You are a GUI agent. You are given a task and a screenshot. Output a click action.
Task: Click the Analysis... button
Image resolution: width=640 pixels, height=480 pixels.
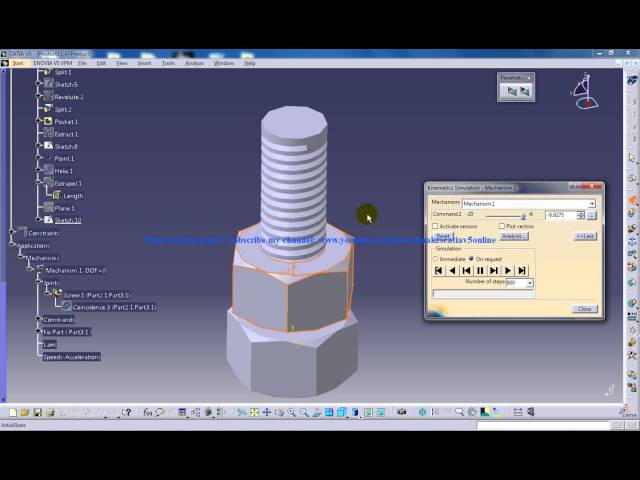[x=514, y=236]
